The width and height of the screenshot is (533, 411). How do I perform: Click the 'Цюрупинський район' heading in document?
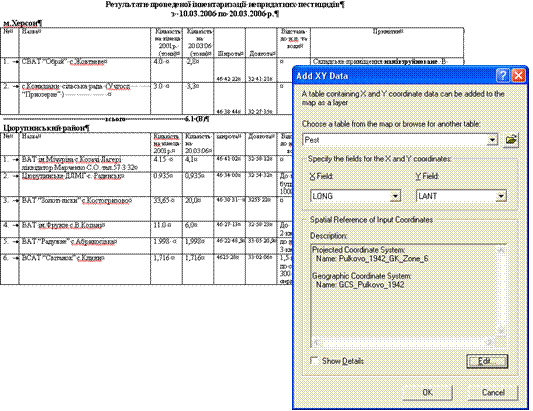click(46, 128)
